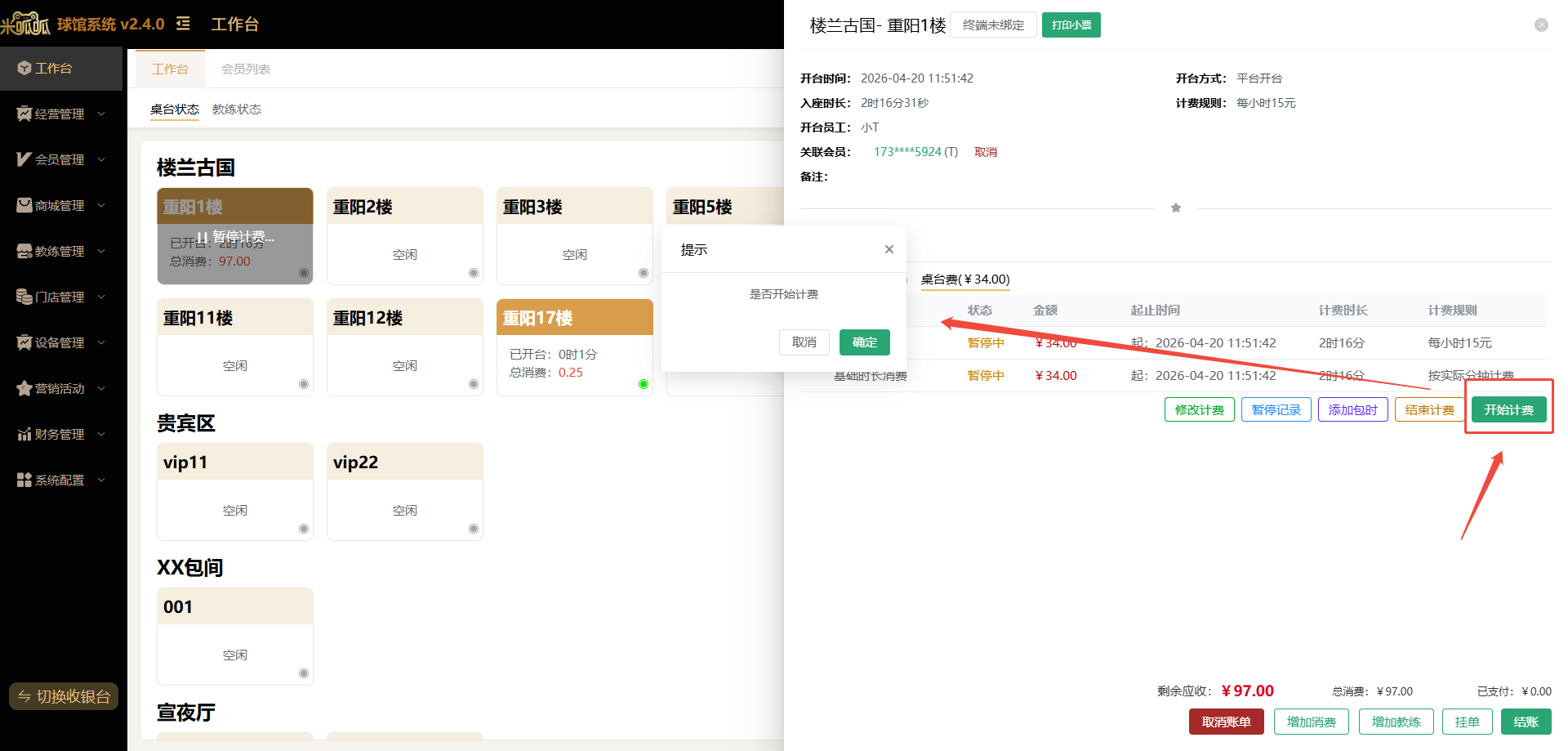The height and width of the screenshot is (751, 1568).
Task: Click the 教练管理 sidebar icon
Action: (x=24, y=251)
